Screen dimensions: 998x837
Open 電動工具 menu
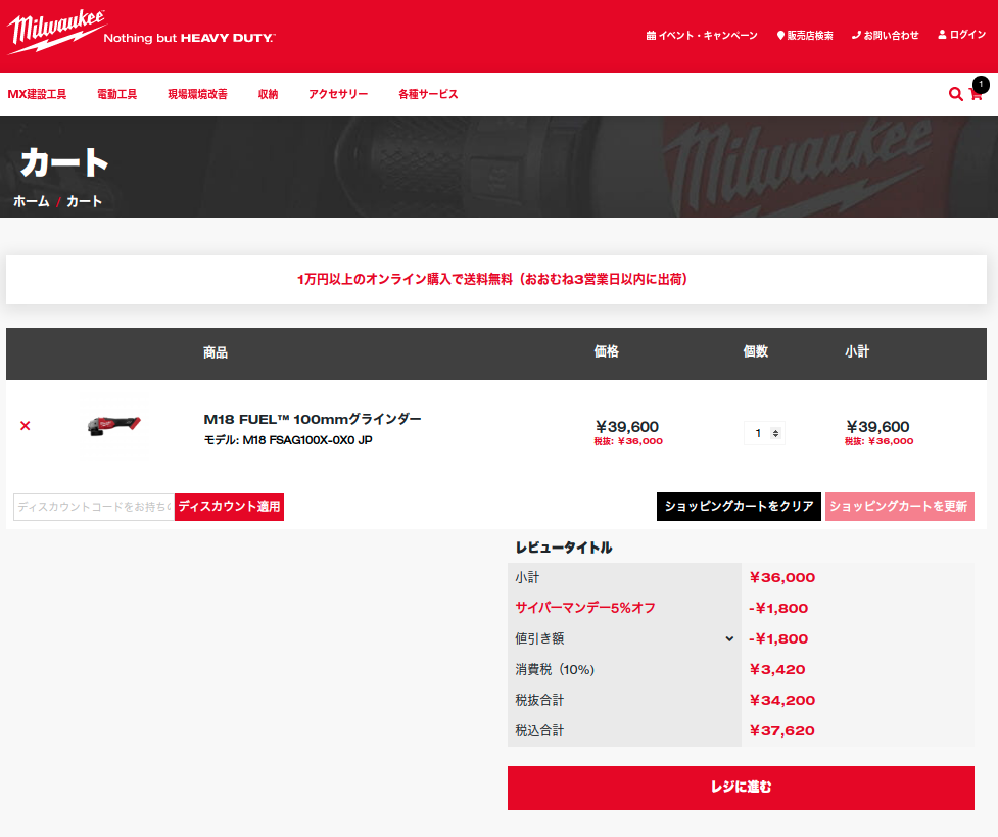[117, 94]
